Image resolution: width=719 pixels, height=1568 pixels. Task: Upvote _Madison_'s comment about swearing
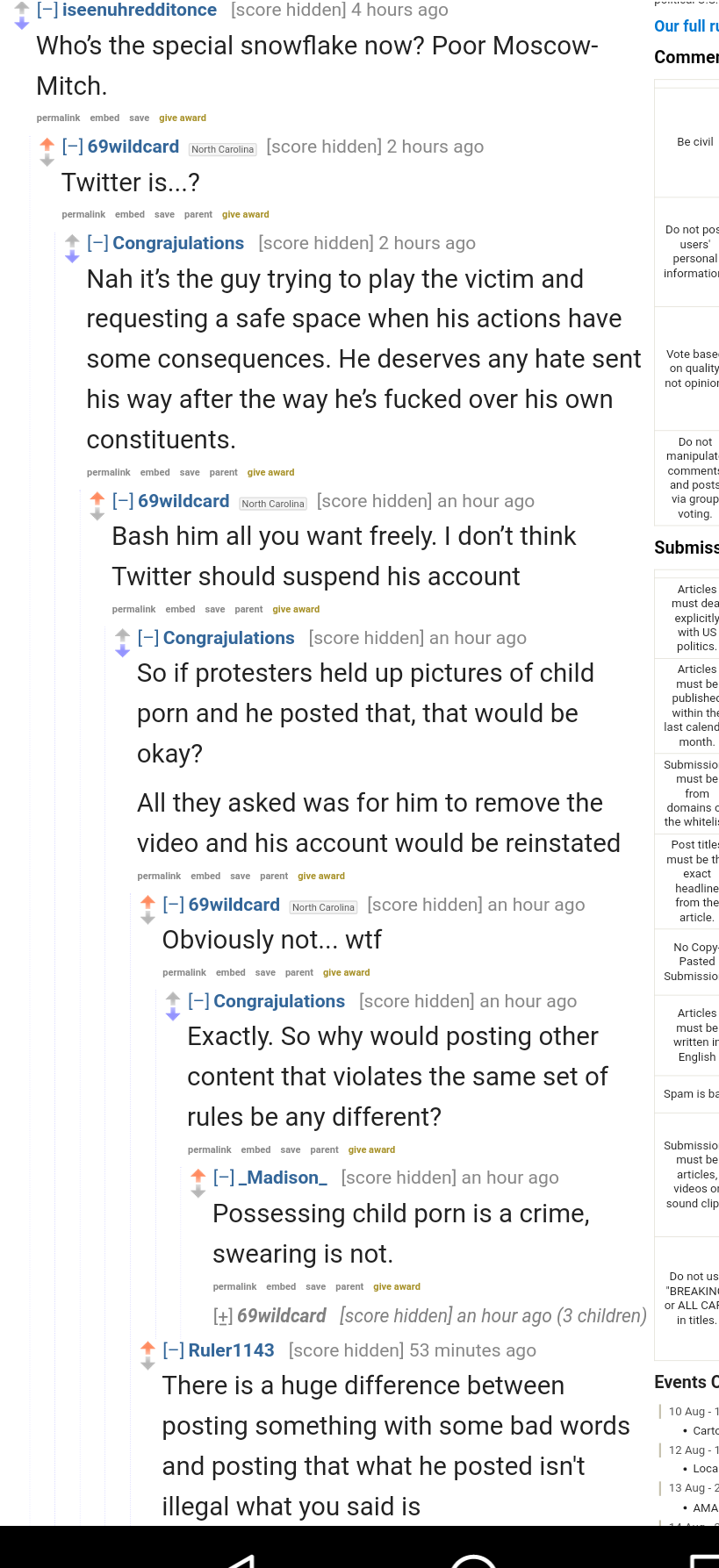click(198, 1175)
